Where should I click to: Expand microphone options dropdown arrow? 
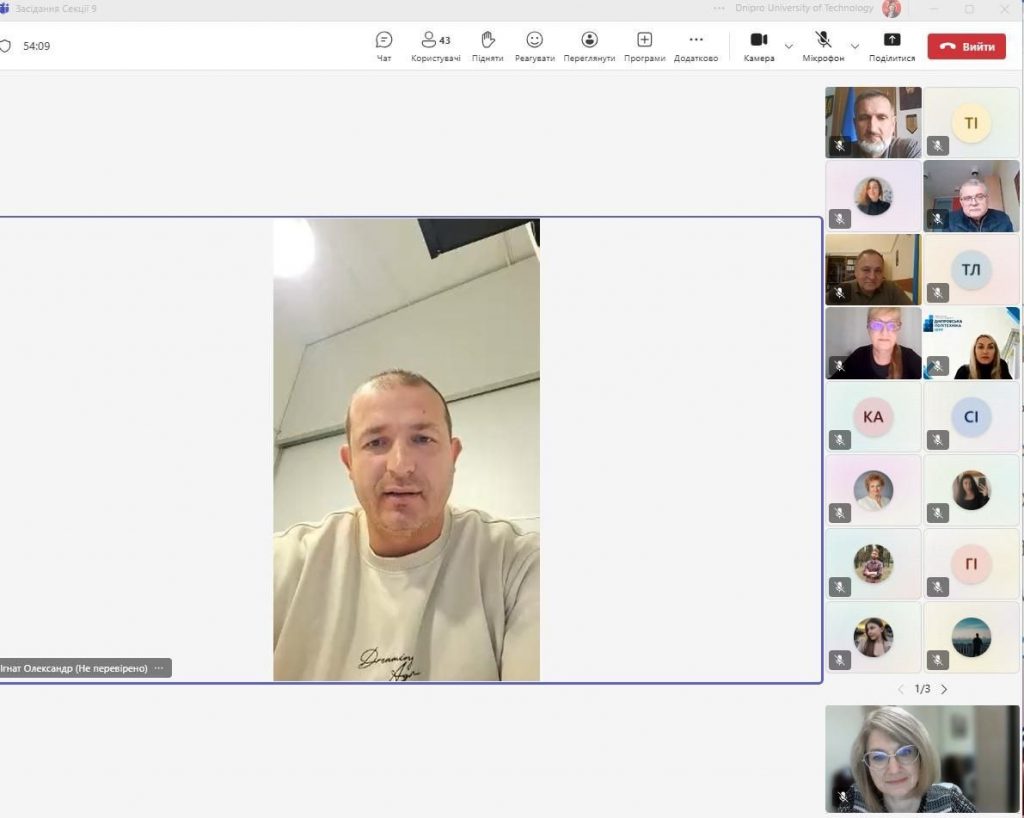tap(855, 46)
